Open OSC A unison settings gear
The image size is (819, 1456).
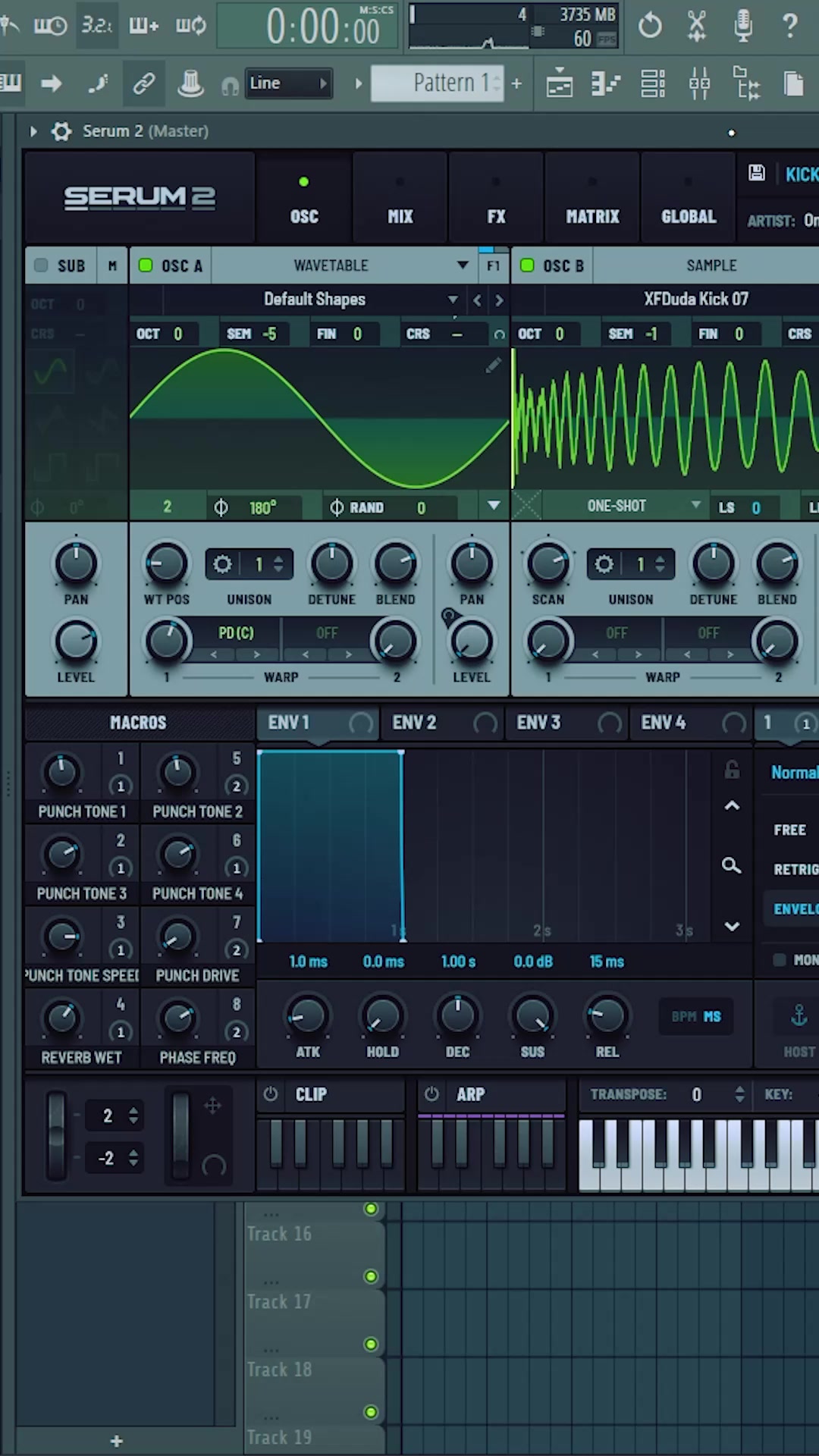click(222, 564)
